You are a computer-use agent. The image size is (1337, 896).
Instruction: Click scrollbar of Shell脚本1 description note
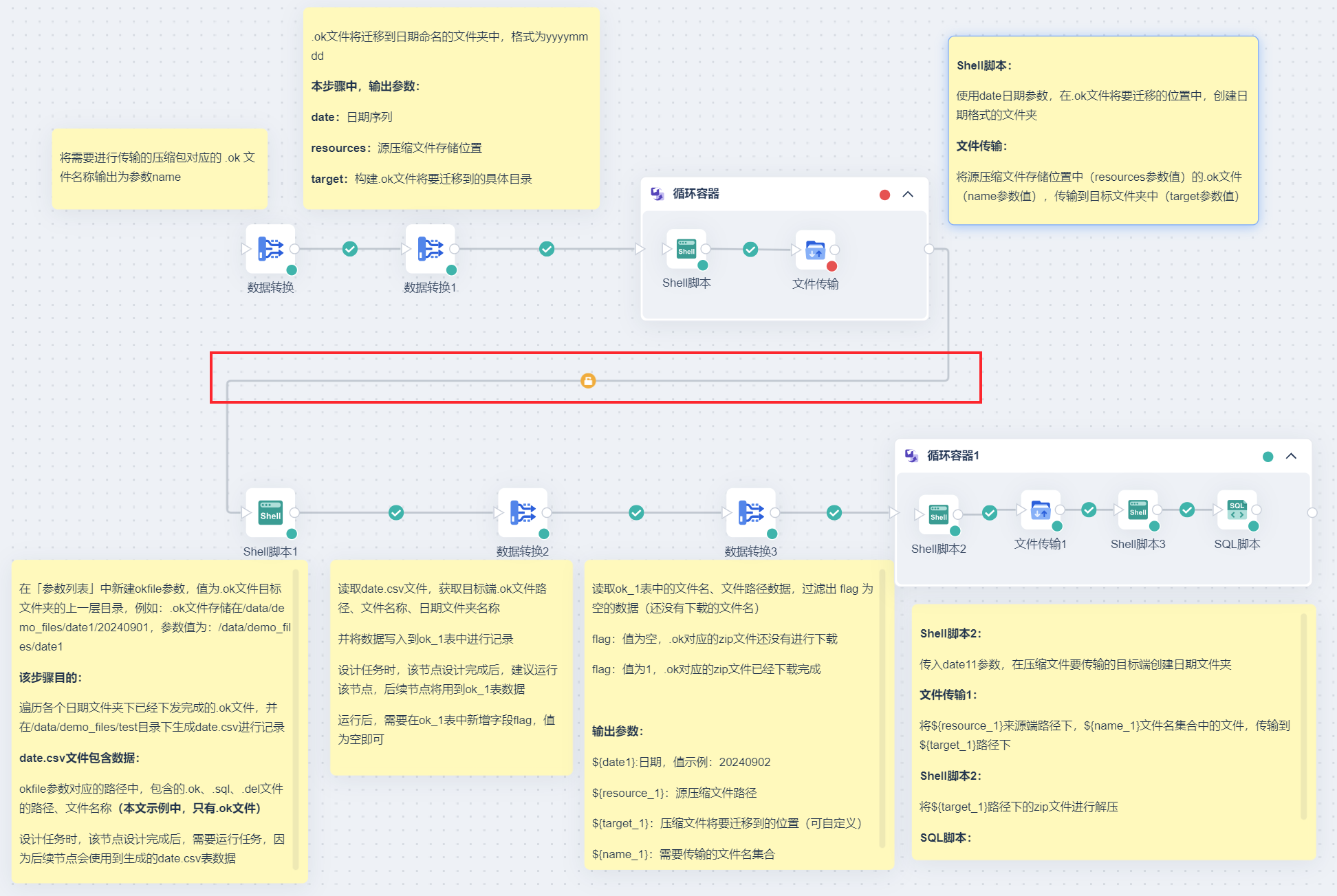pyautogui.click(x=296, y=719)
